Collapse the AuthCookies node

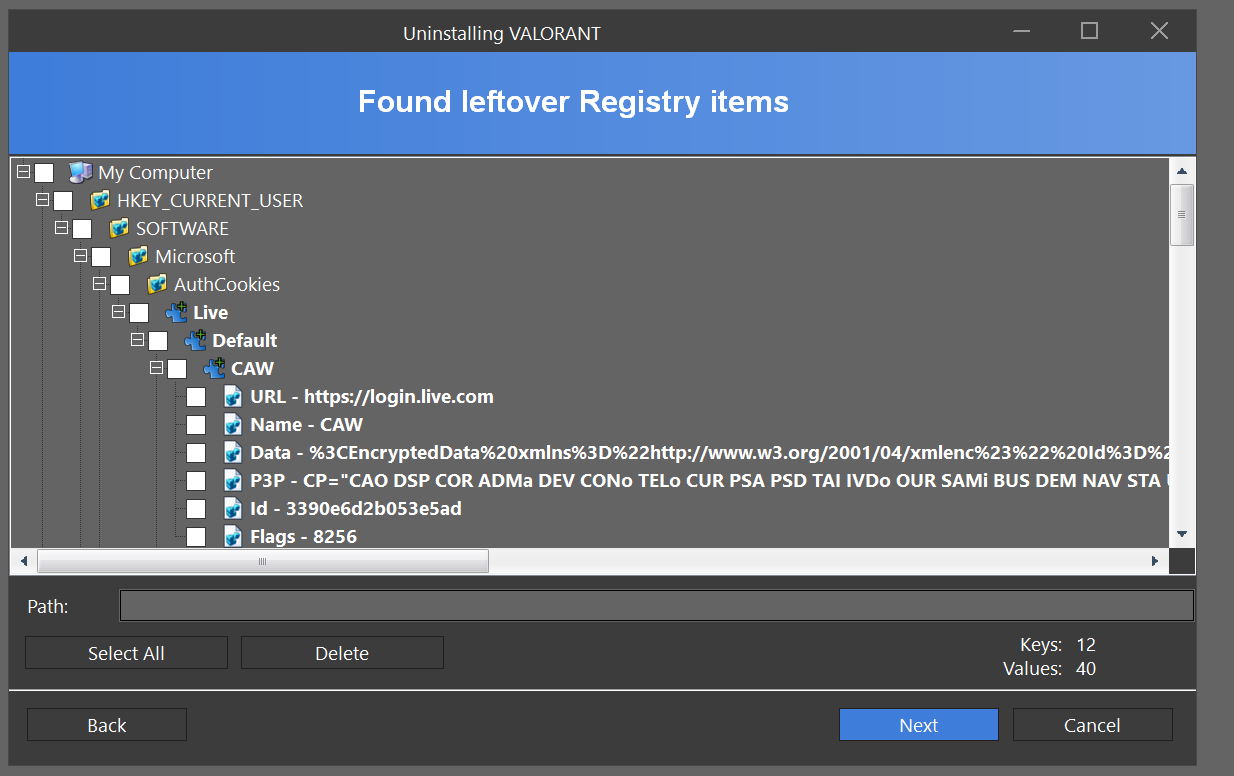(x=100, y=284)
